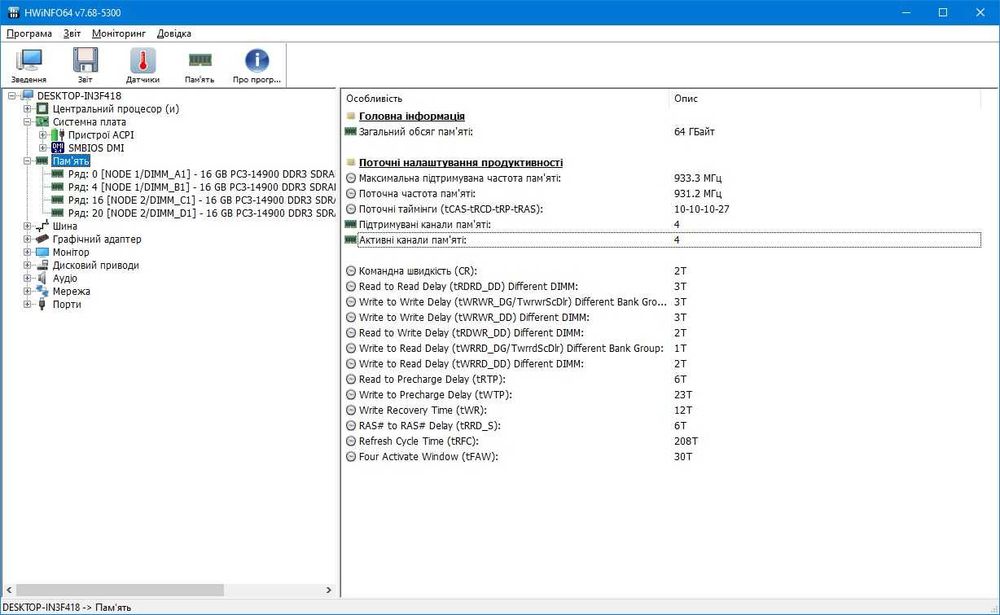Expand the Дискові приводи node
This screenshot has width=1000, height=615.
tap(27, 265)
